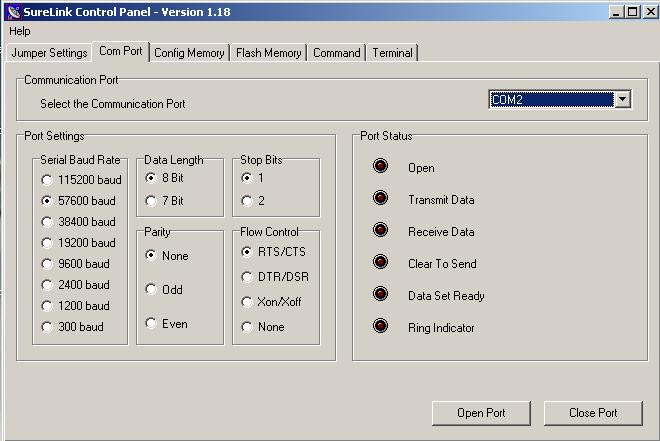The image size is (660, 441).
Task: Click the Open status LED indicator
Action: pos(381,166)
